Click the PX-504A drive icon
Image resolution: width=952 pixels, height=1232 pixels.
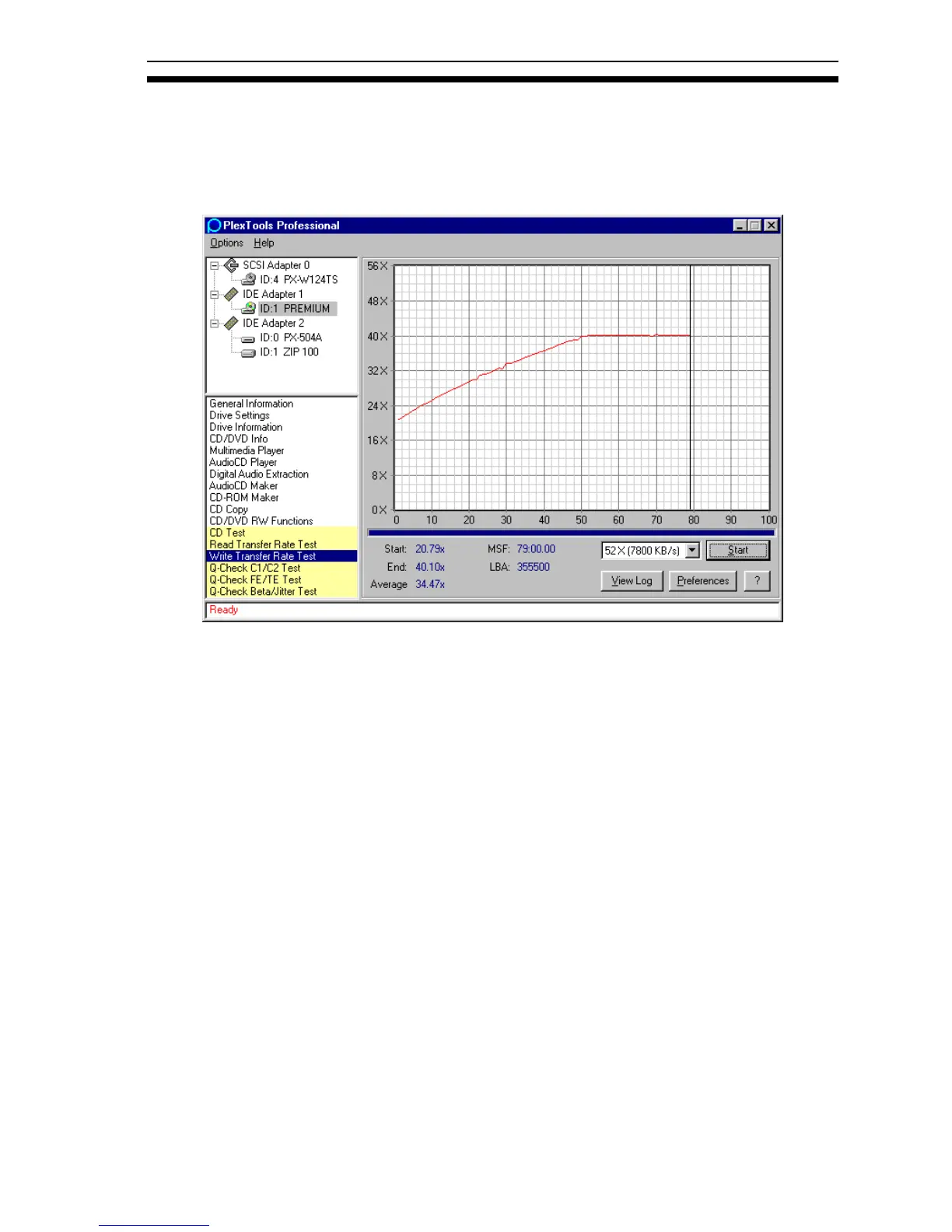pos(248,338)
